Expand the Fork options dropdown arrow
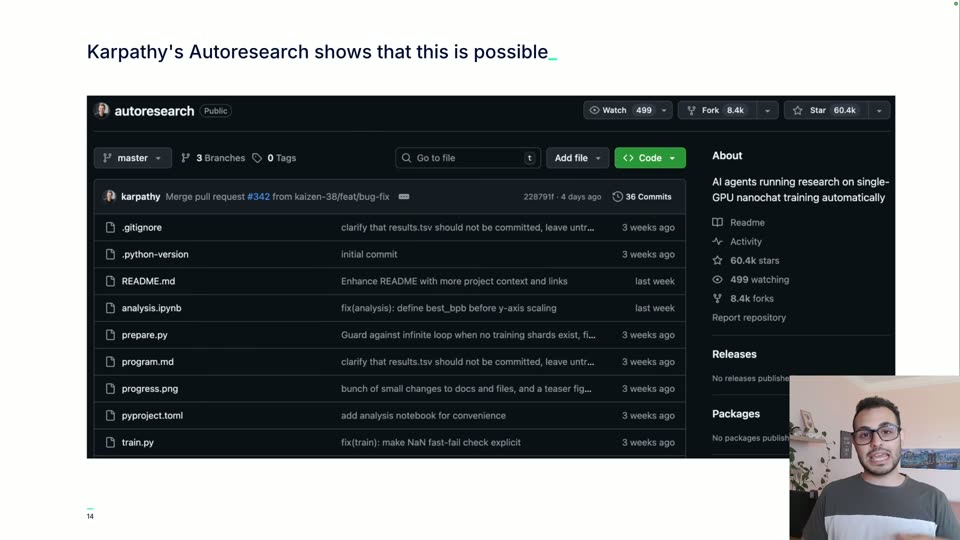The image size is (960, 540). [x=767, y=110]
